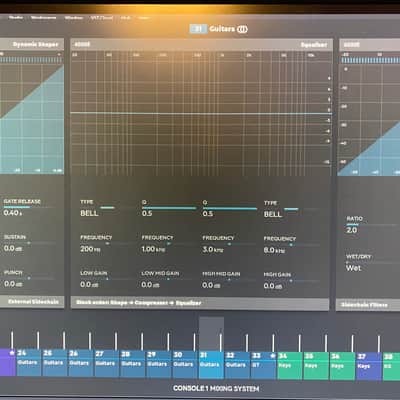This screenshot has height=400, width=400.
Task: Select track 24 Guitars
Action: [28, 362]
